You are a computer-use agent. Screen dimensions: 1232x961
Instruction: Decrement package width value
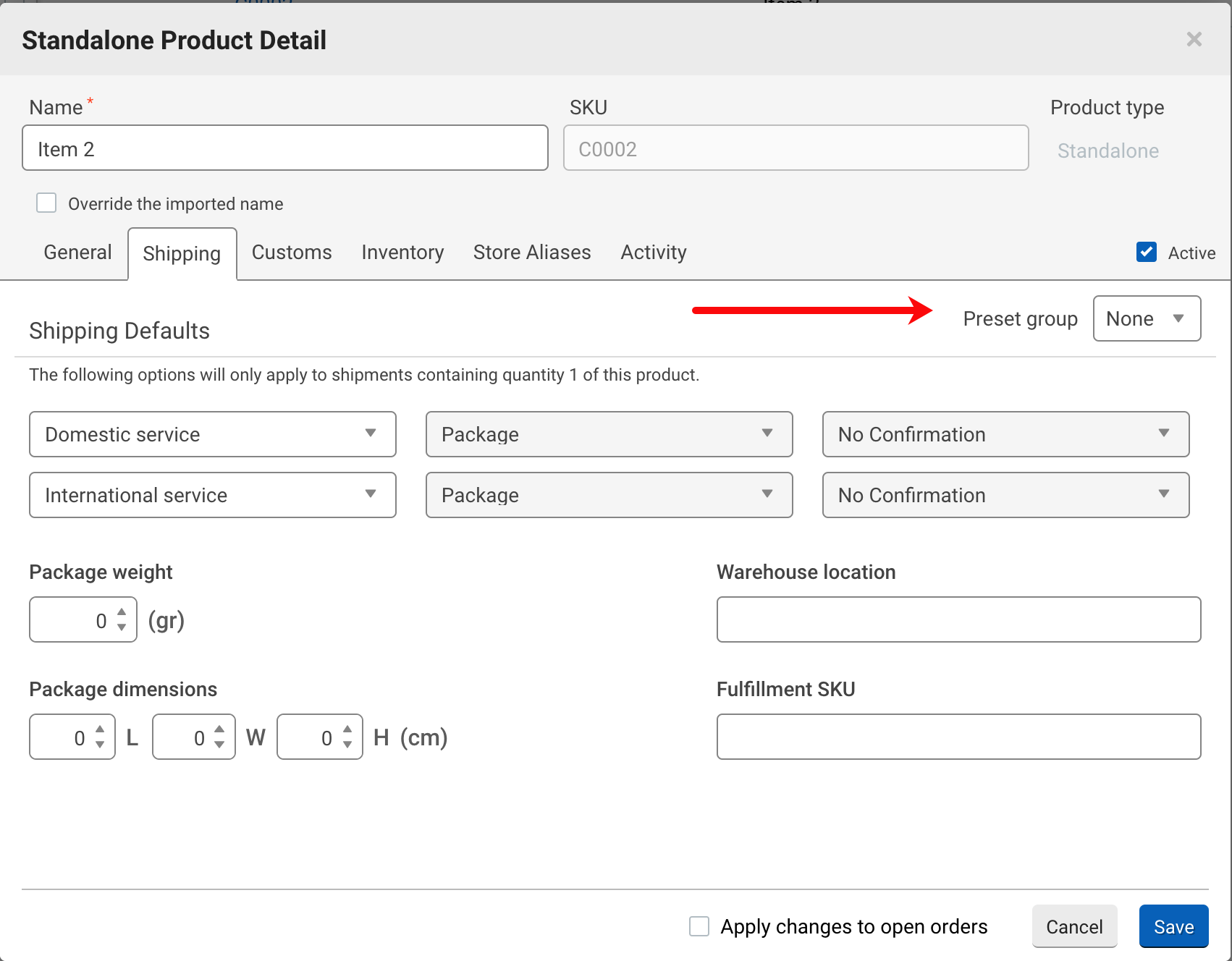point(219,745)
